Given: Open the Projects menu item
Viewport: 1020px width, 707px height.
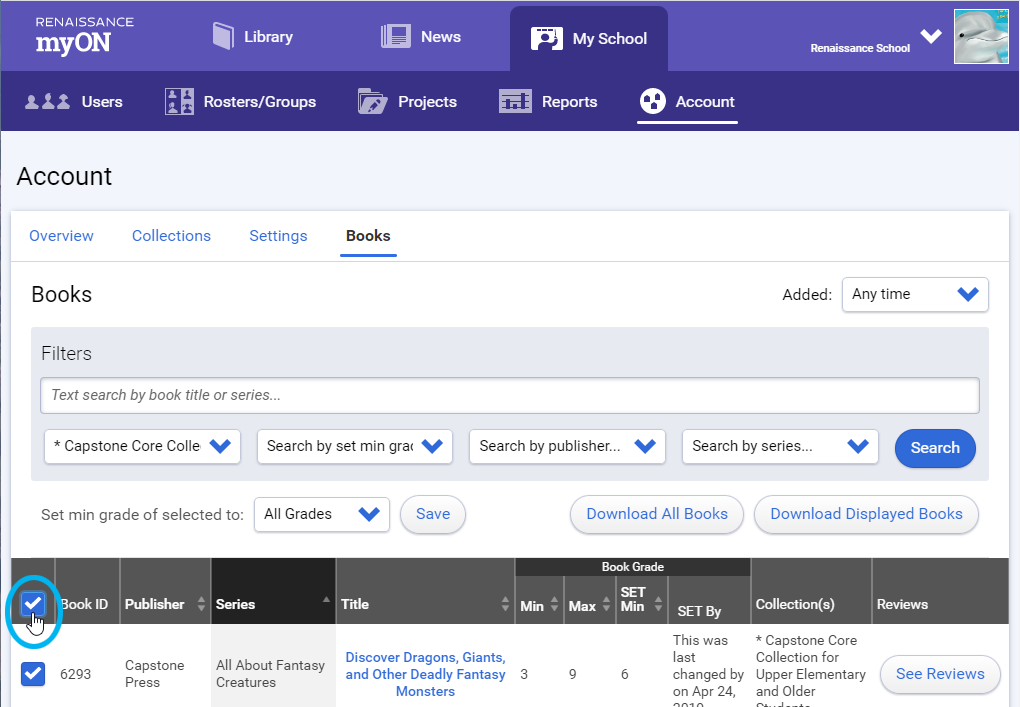Looking at the screenshot, I should [407, 102].
